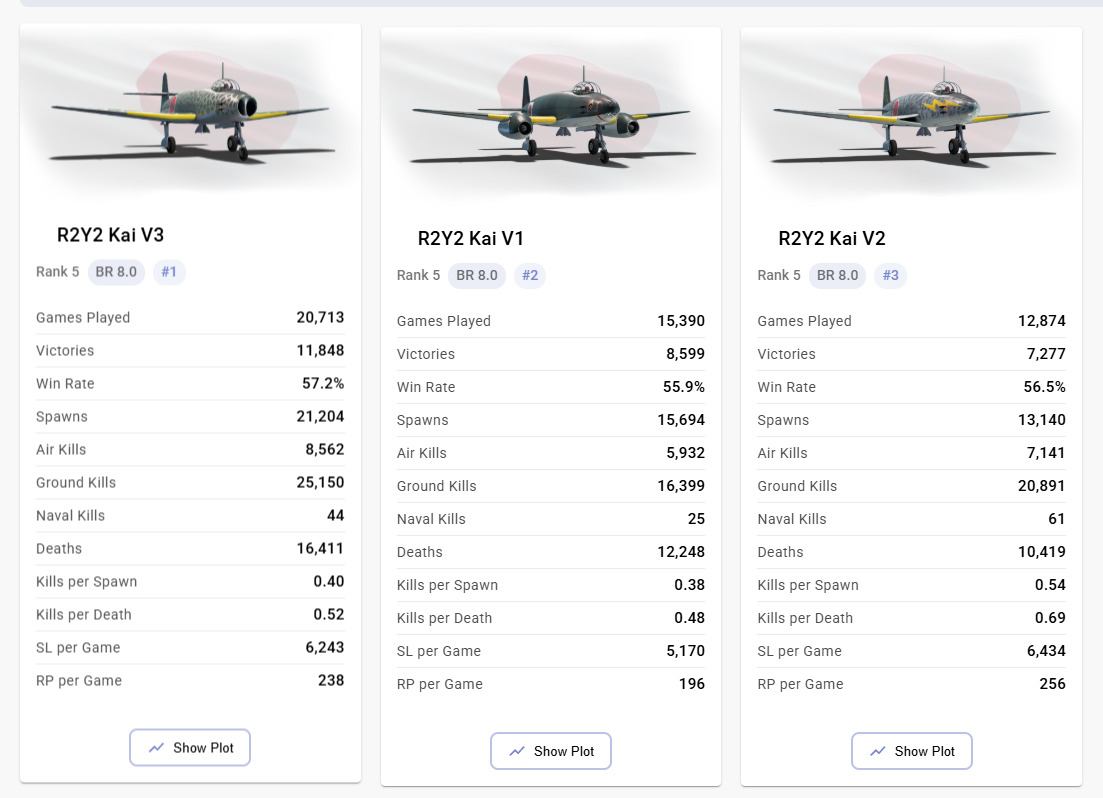Click the R2Y2 Kai V2 title
The image size is (1103, 798).
tap(832, 239)
